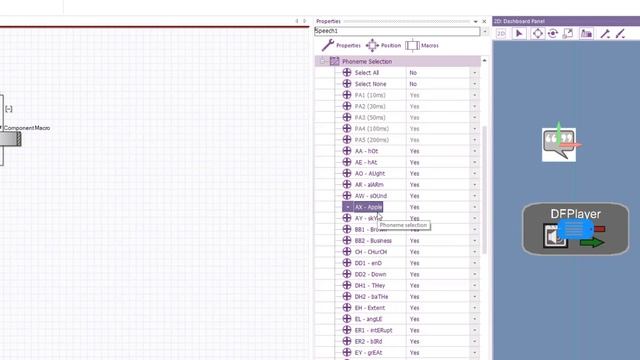640x360 pixels.
Task: Click the AE - hAt property icon
Action: coord(347,162)
